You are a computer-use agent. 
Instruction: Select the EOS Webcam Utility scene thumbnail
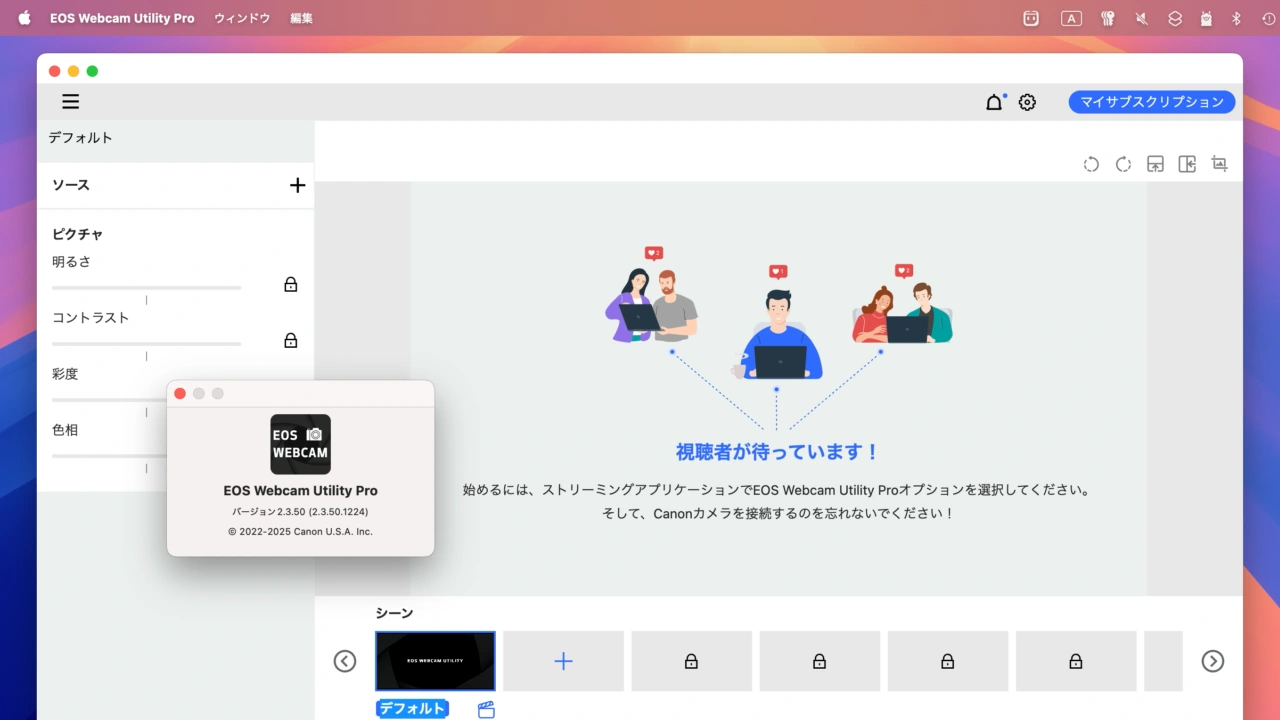[x=434, y=661]
